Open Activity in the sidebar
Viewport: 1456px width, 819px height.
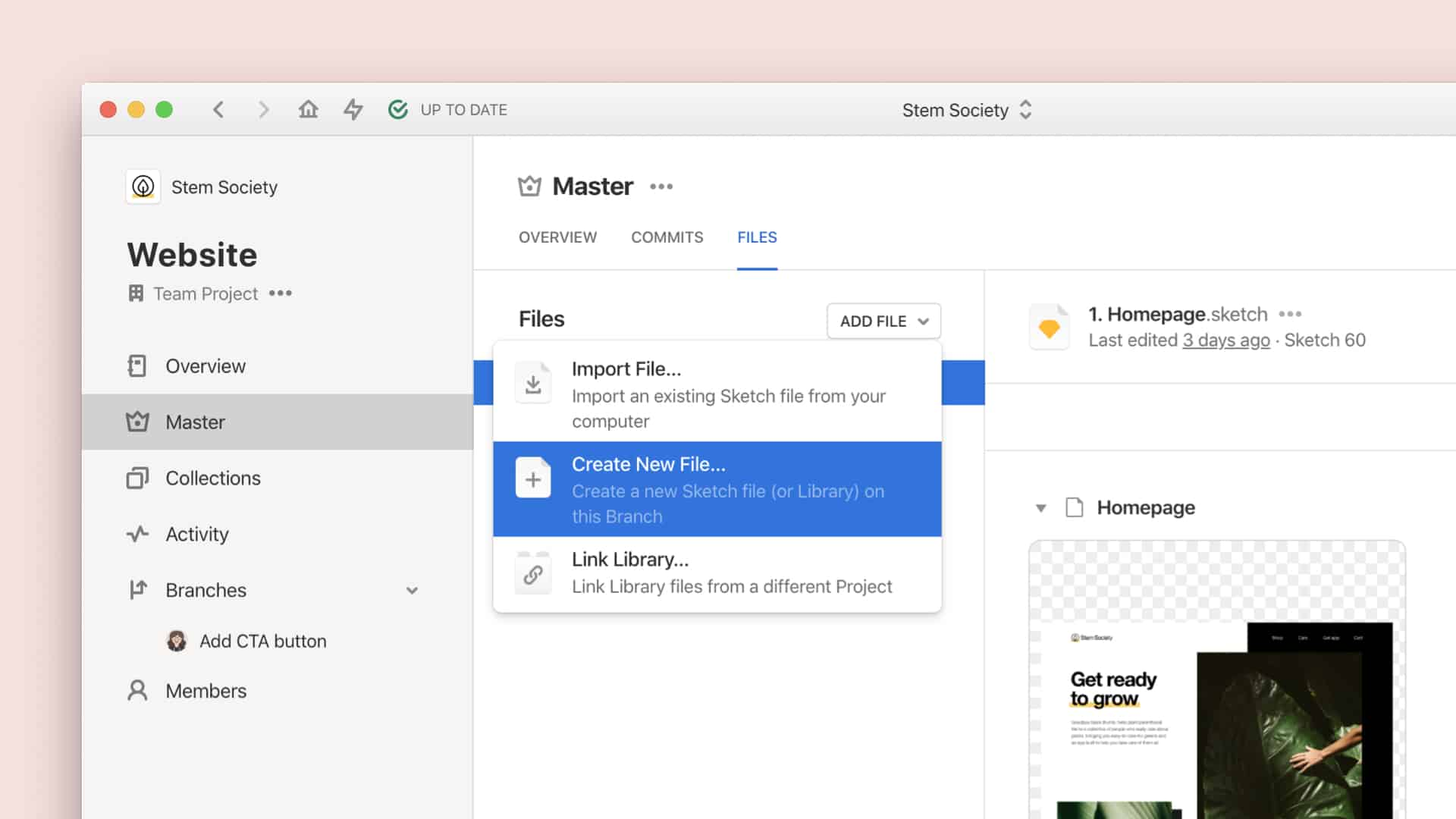pos(197,535)
